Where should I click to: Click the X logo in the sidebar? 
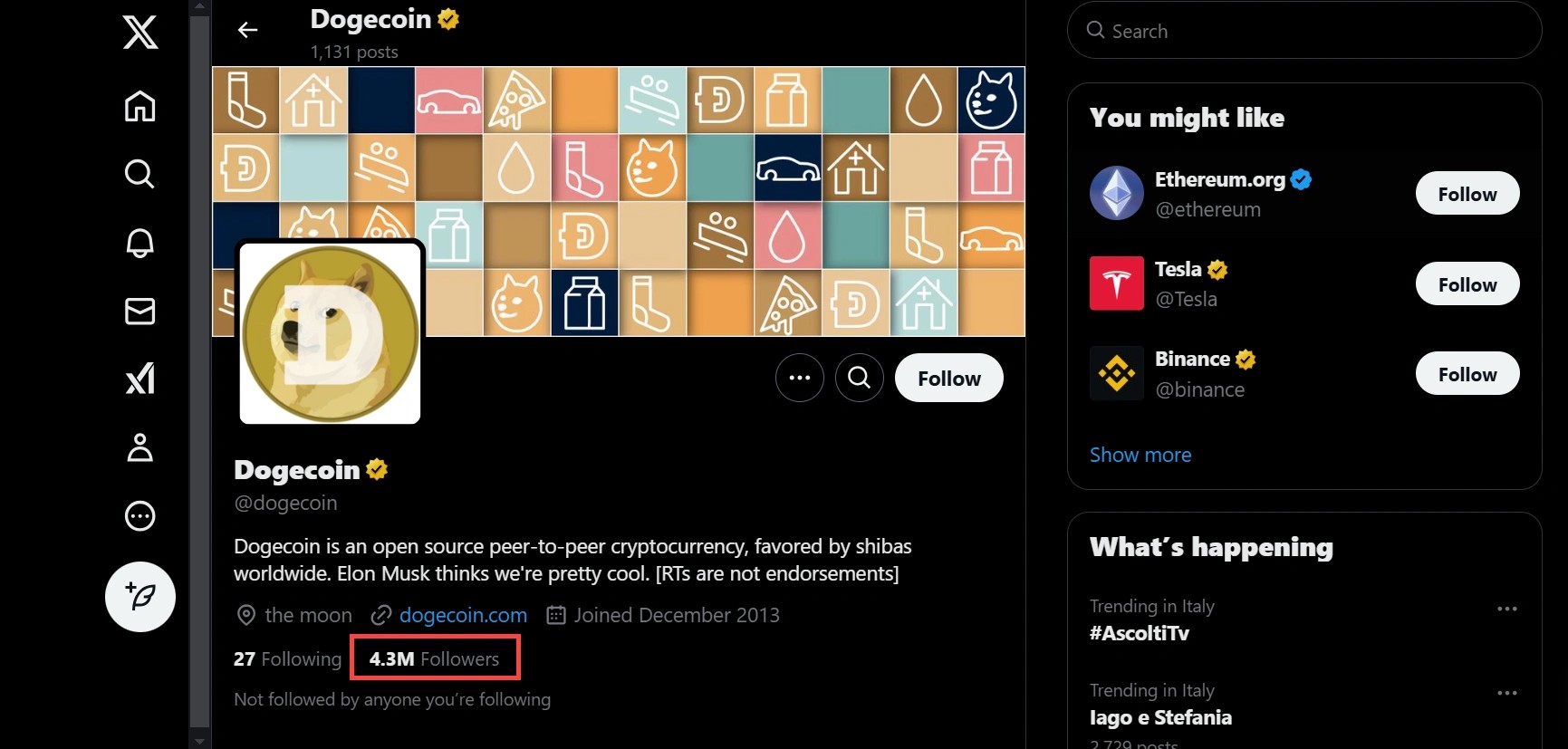[139, 33]
